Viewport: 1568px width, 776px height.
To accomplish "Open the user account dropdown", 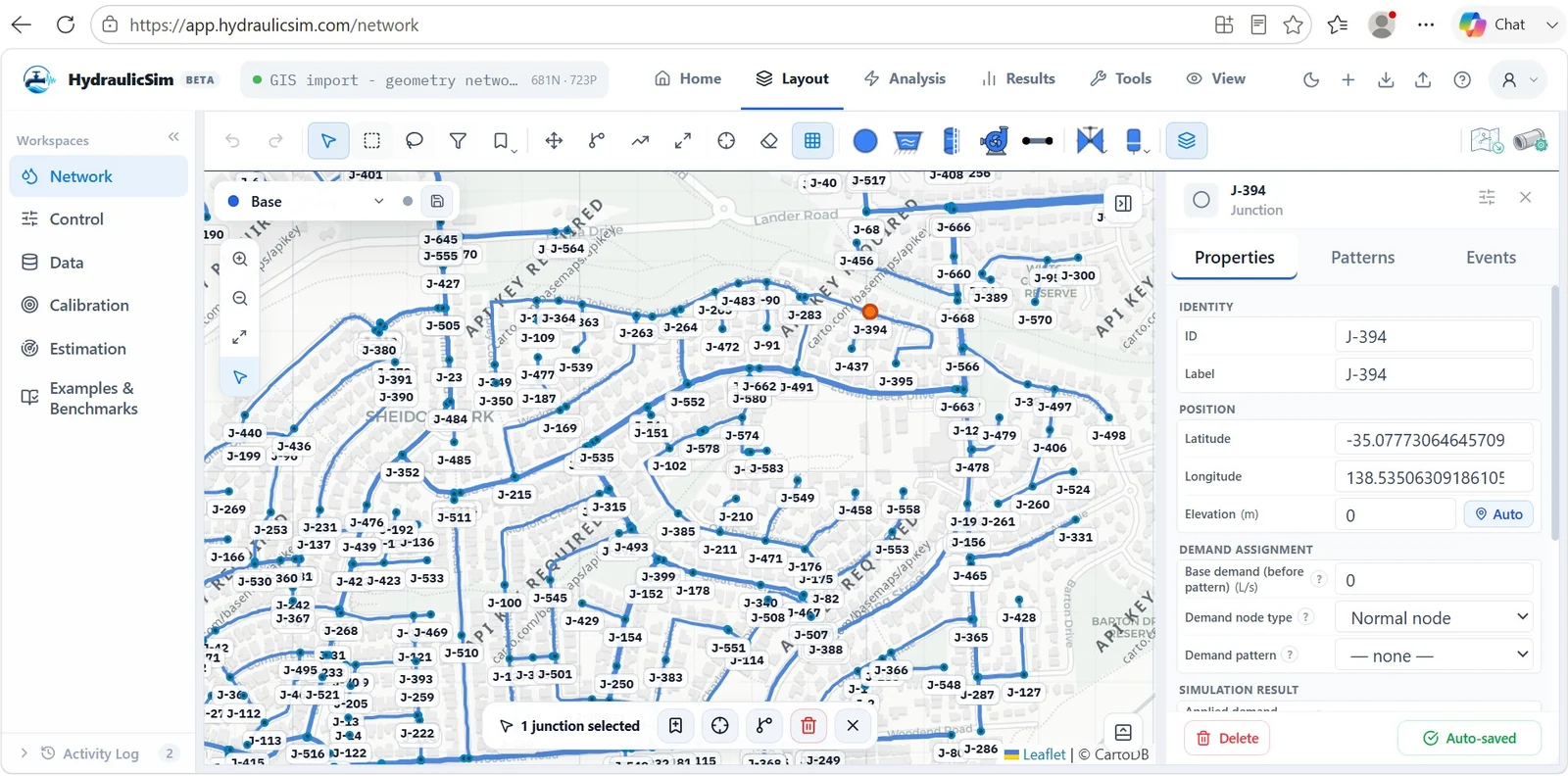I will click(1519, 80).
